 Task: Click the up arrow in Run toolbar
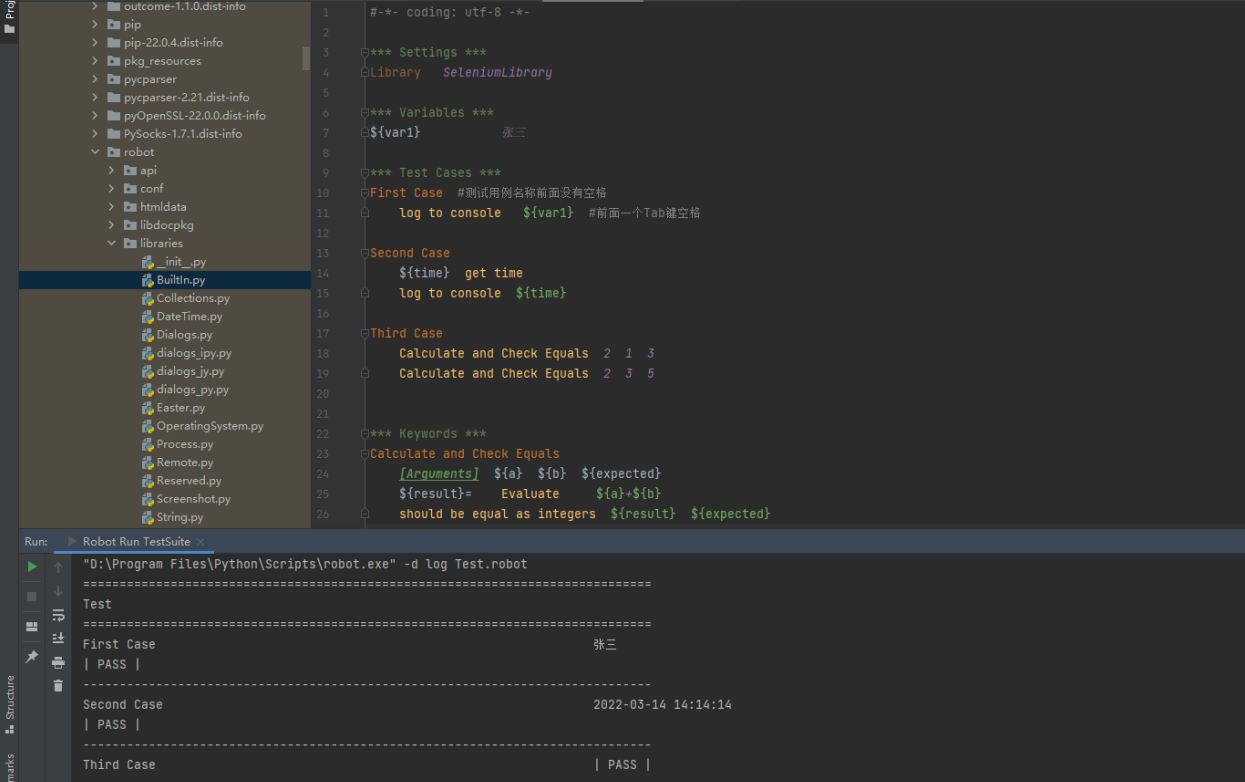point(58,567)
